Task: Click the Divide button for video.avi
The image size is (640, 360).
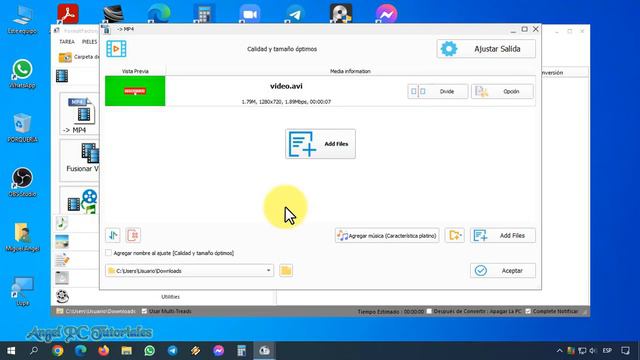Action: point(438,91)
